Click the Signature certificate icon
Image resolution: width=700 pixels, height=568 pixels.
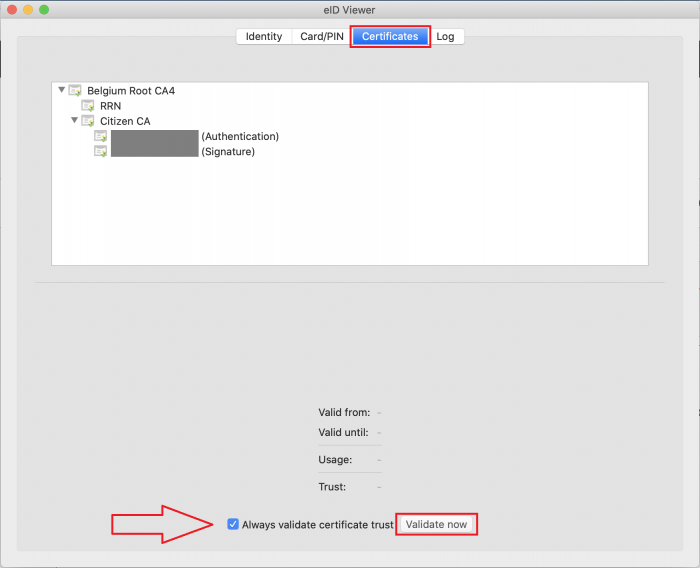[x=101, y=151]
